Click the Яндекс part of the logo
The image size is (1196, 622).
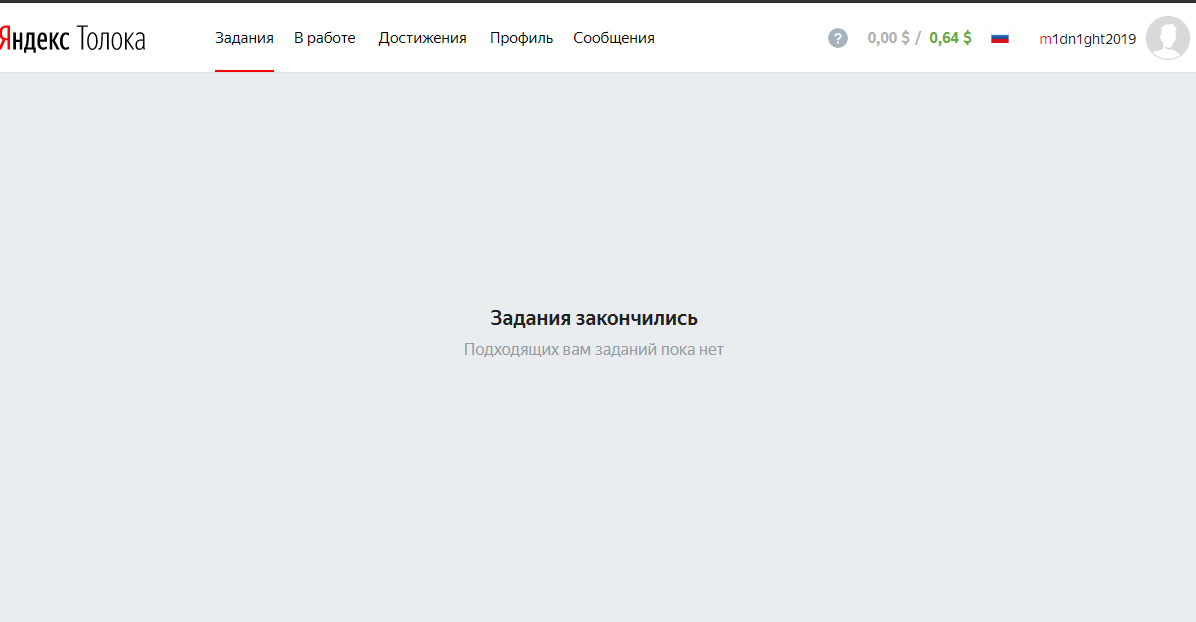point(34,39)
